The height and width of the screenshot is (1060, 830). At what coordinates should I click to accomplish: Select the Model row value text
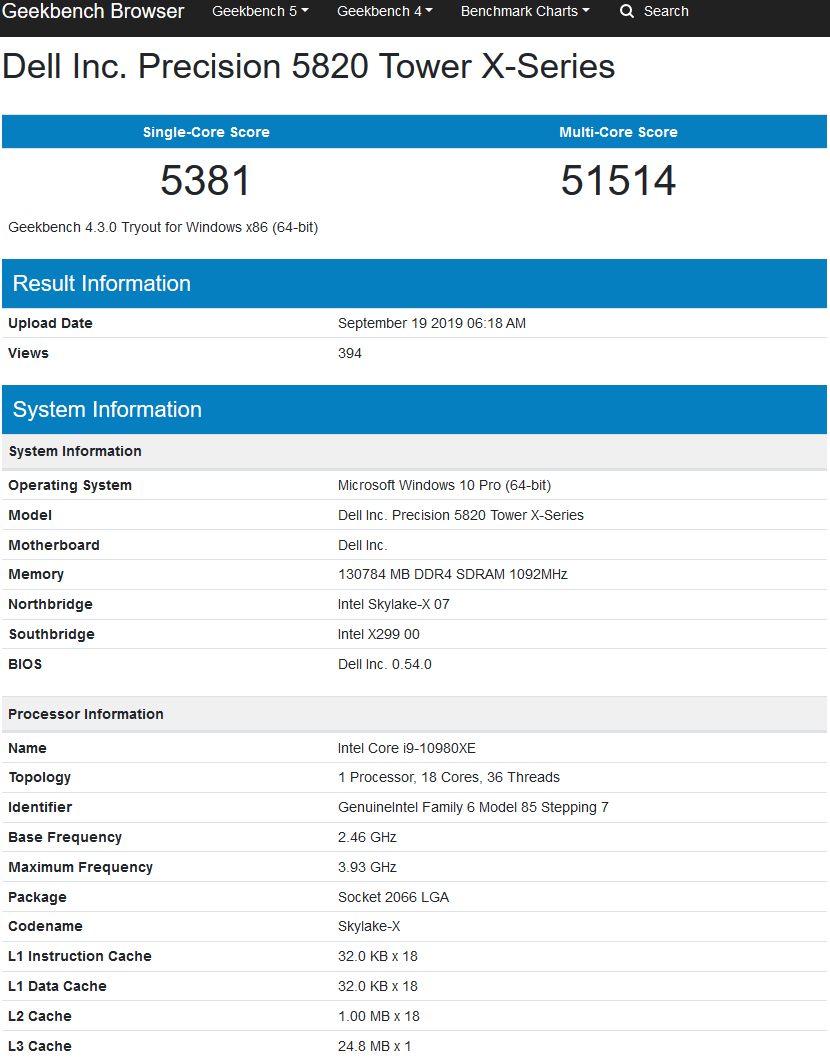tap(461, 516)
